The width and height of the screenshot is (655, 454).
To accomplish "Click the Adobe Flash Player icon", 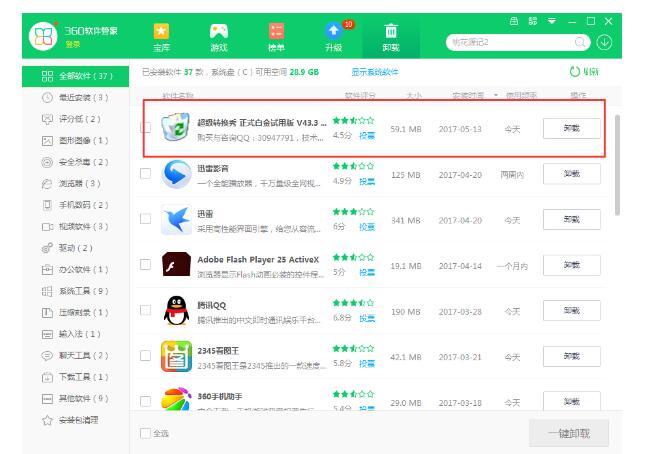I will click(x=176, y=265).
